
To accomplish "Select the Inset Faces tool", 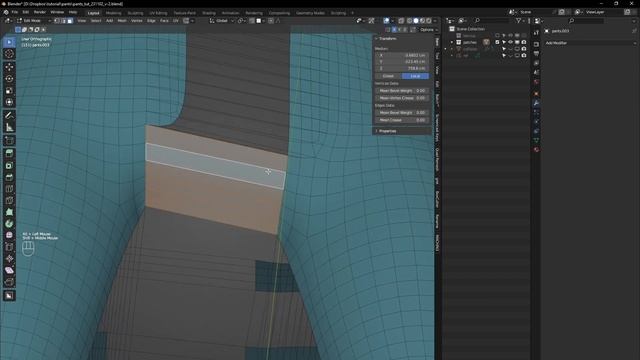I will 9,165.
